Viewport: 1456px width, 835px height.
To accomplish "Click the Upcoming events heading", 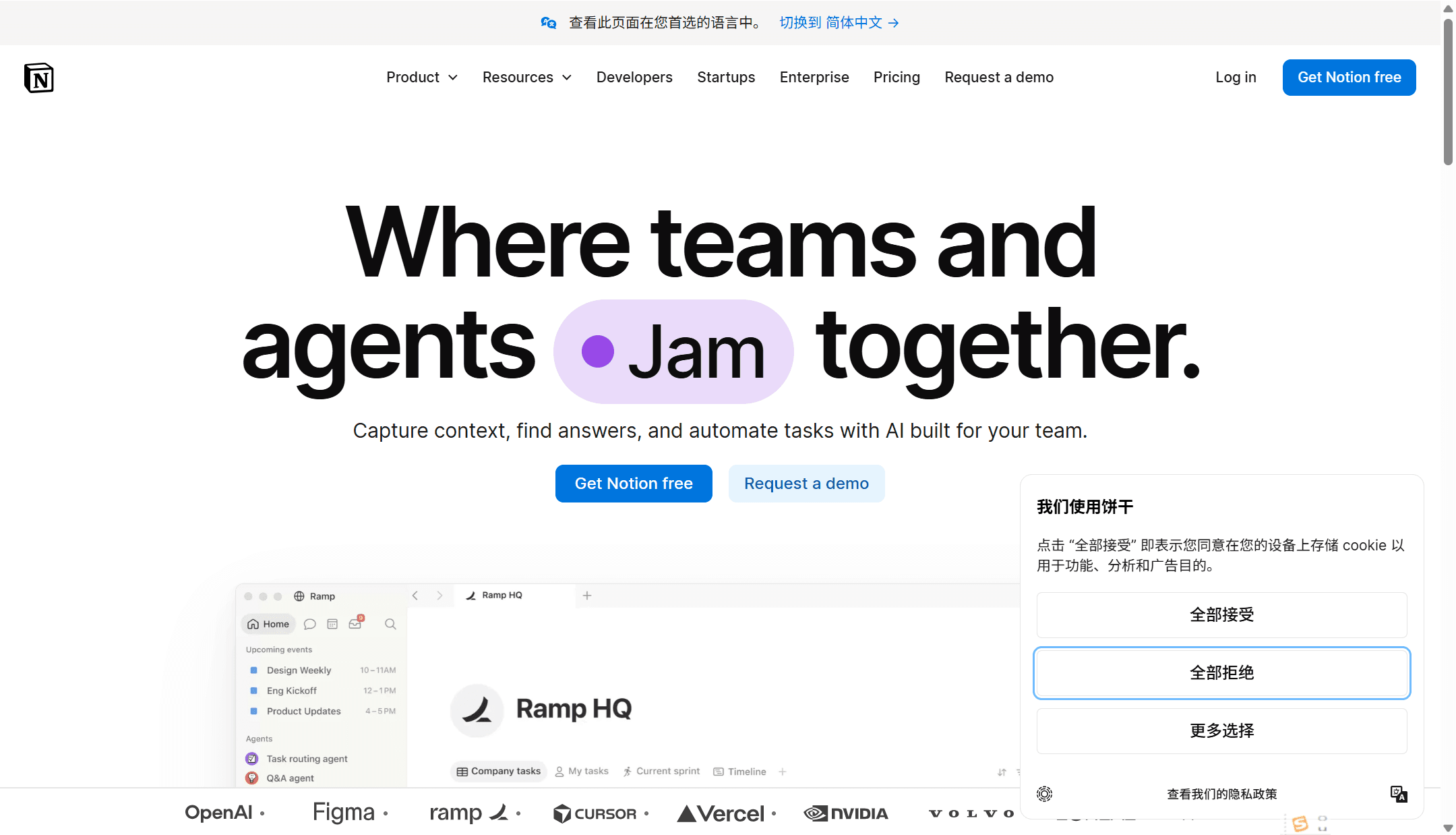I will point(279,650).
